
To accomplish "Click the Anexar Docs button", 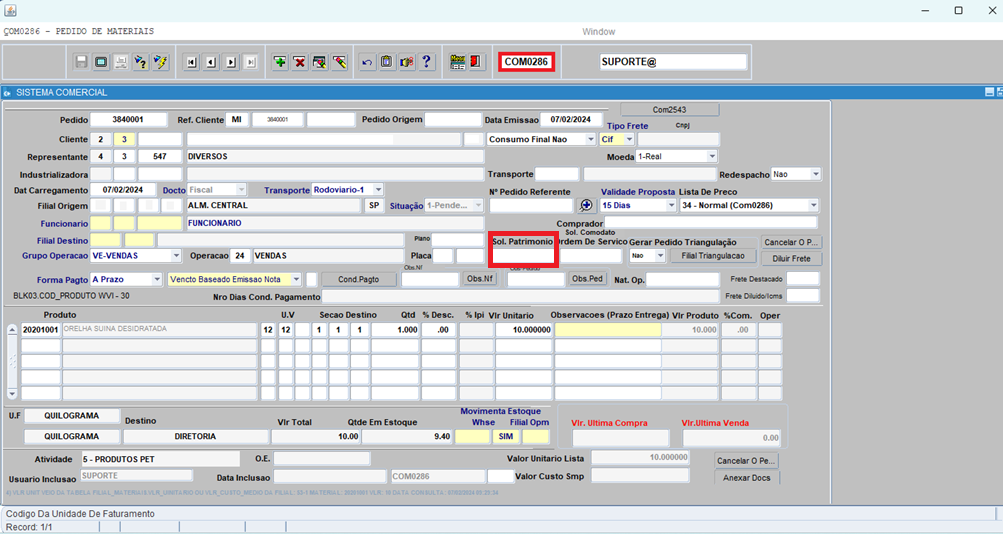I will click(746, 478).
